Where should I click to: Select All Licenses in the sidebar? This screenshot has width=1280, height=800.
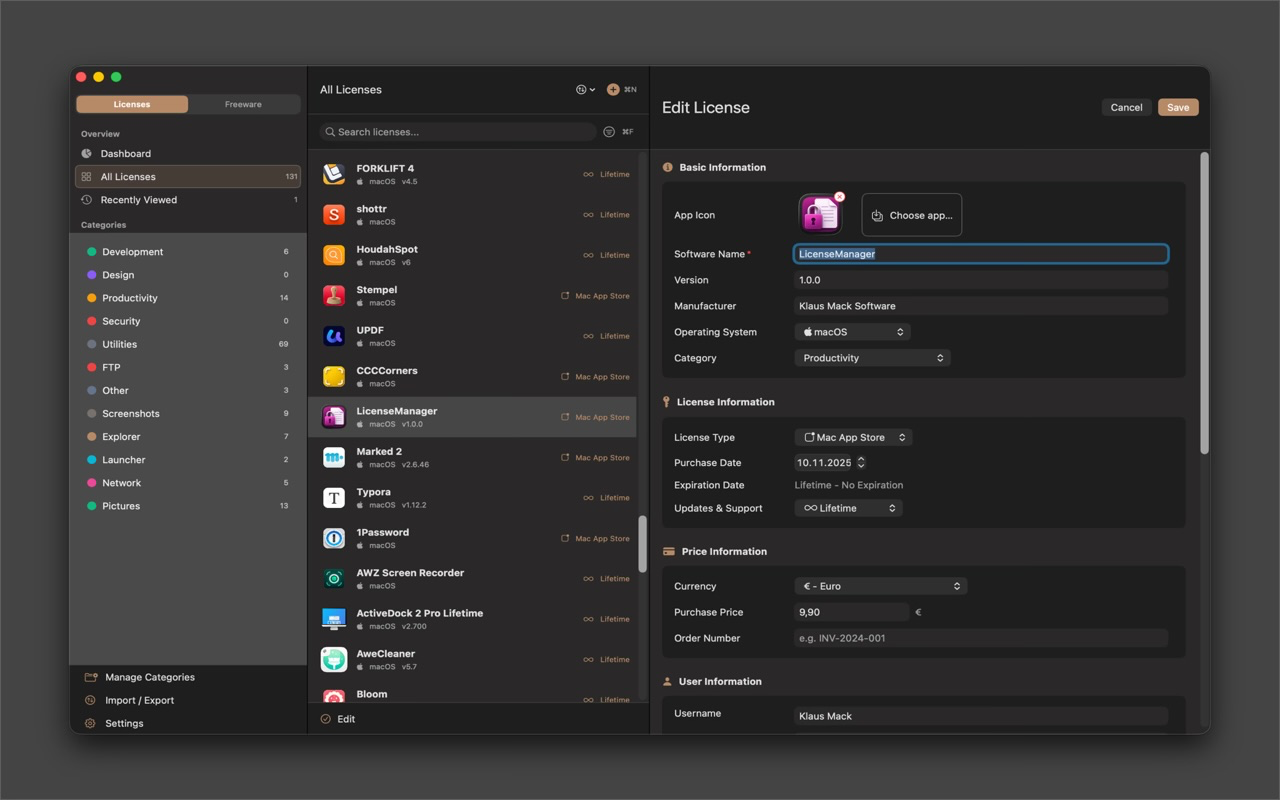tap(188, 177)
